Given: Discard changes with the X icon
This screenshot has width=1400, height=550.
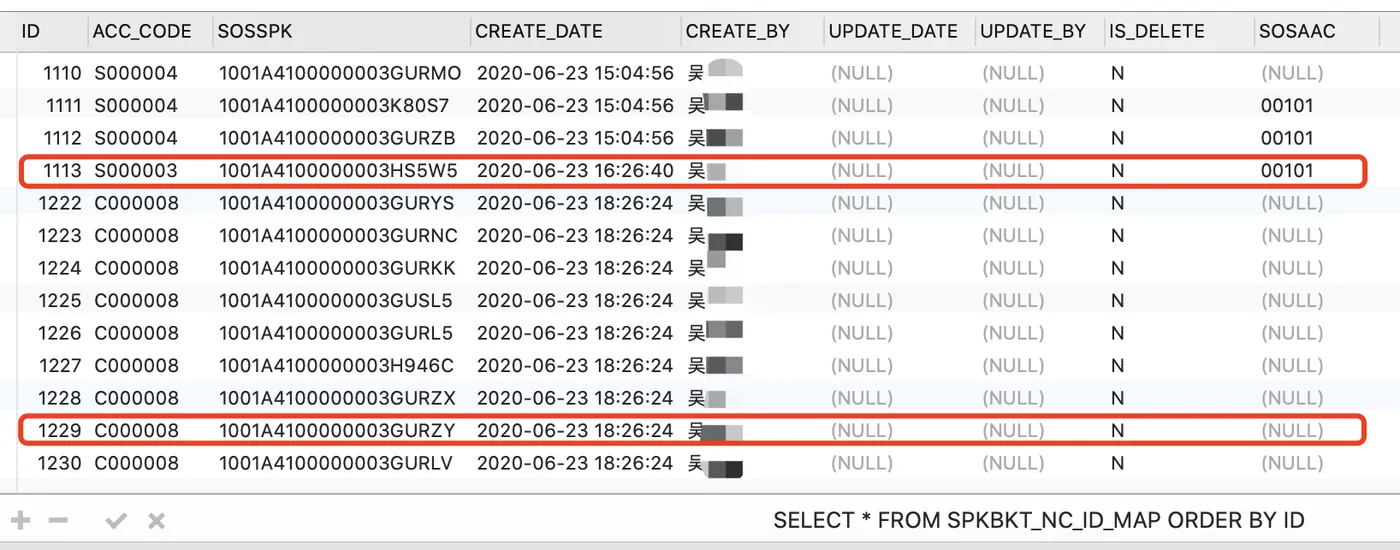Looking at the screenshot, I should (x=156, y=520).
